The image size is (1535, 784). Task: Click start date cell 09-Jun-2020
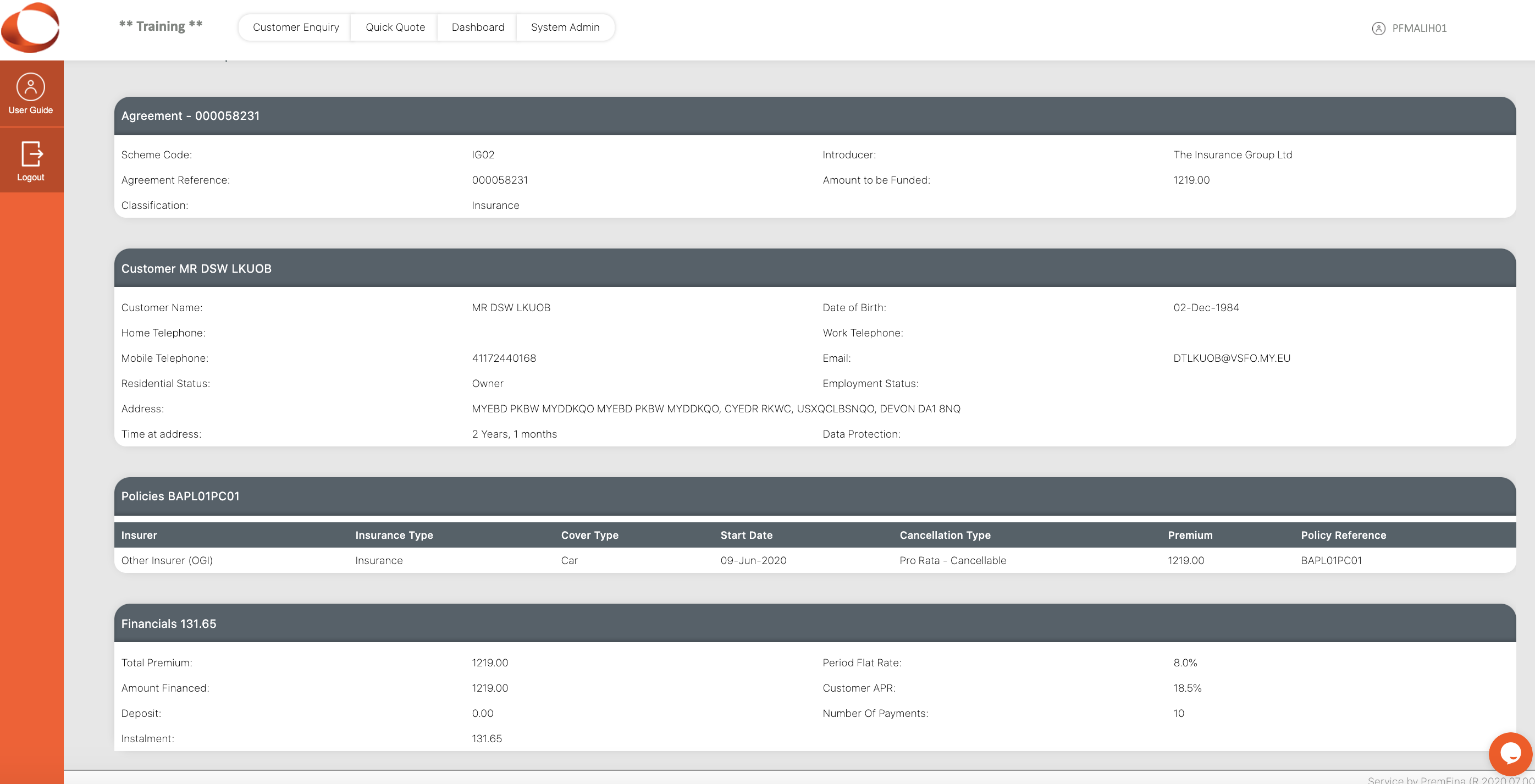pyautogui.click(x=753, y=561)
